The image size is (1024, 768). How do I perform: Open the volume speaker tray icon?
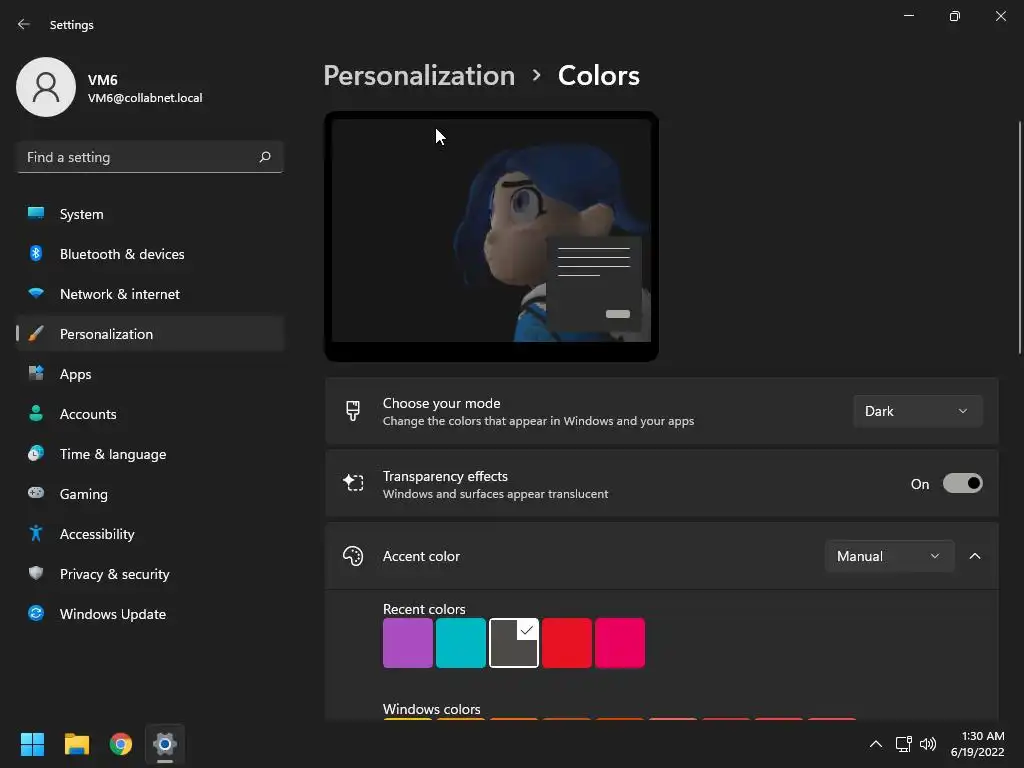(x=927, y=744)
